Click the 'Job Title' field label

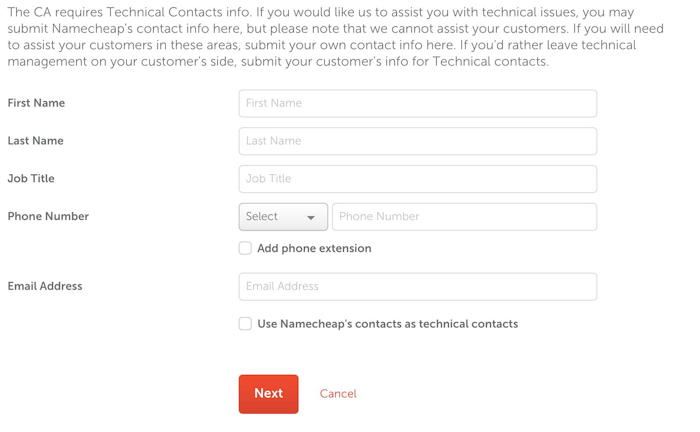click(31, 179)
